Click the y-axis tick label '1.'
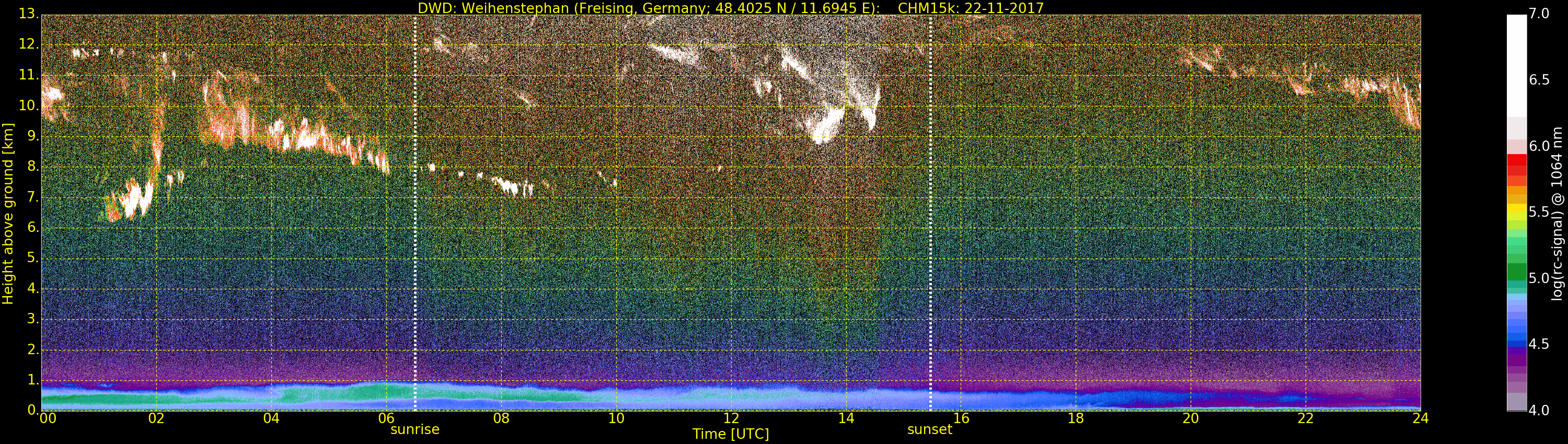The height and width of the screenshot is (444, 1568). 33,380
